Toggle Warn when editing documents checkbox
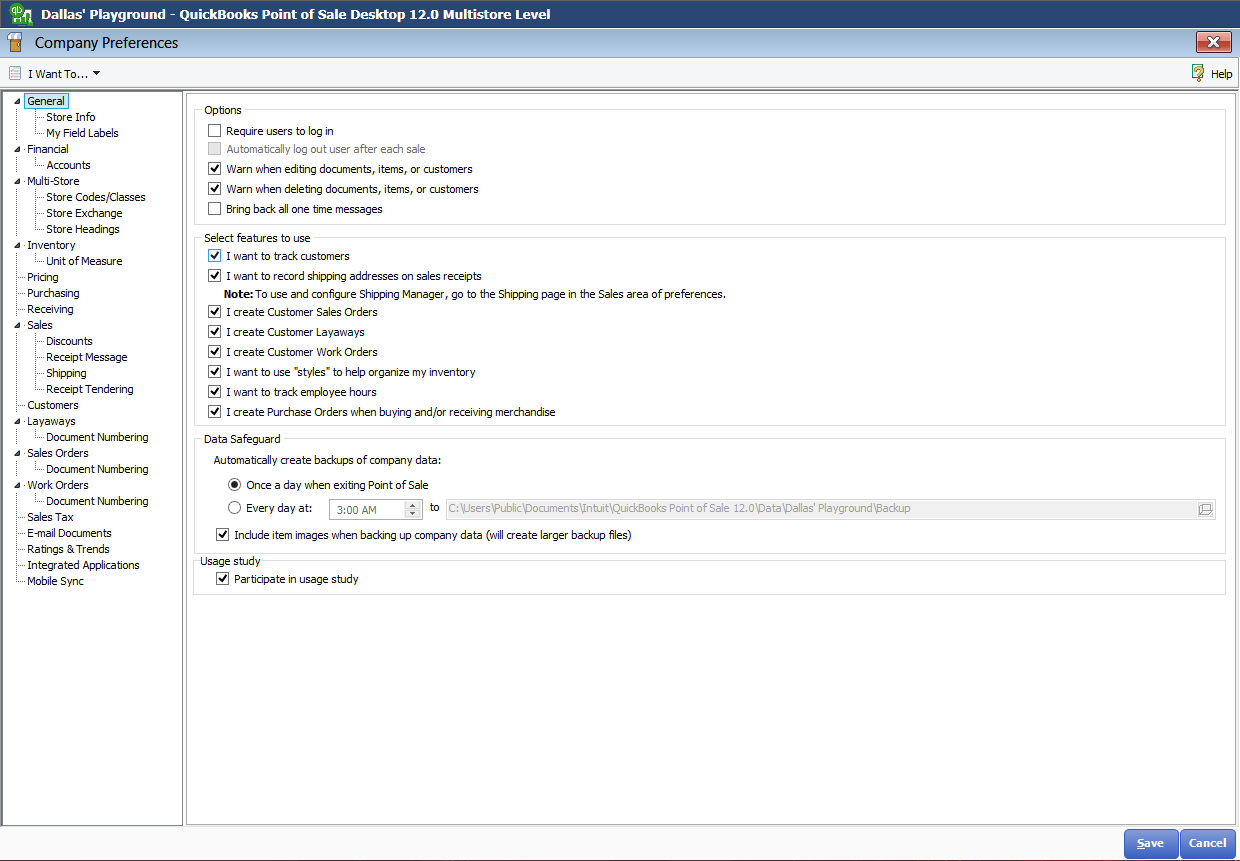Screen dimensions: 1240x861 pos(214,169)
